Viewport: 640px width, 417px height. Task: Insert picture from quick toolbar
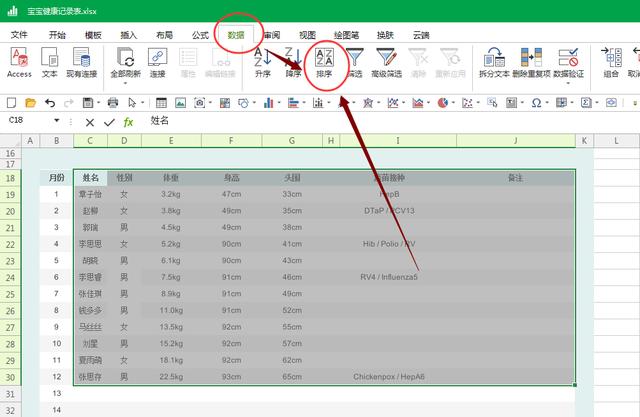click(x=180, y=102)
